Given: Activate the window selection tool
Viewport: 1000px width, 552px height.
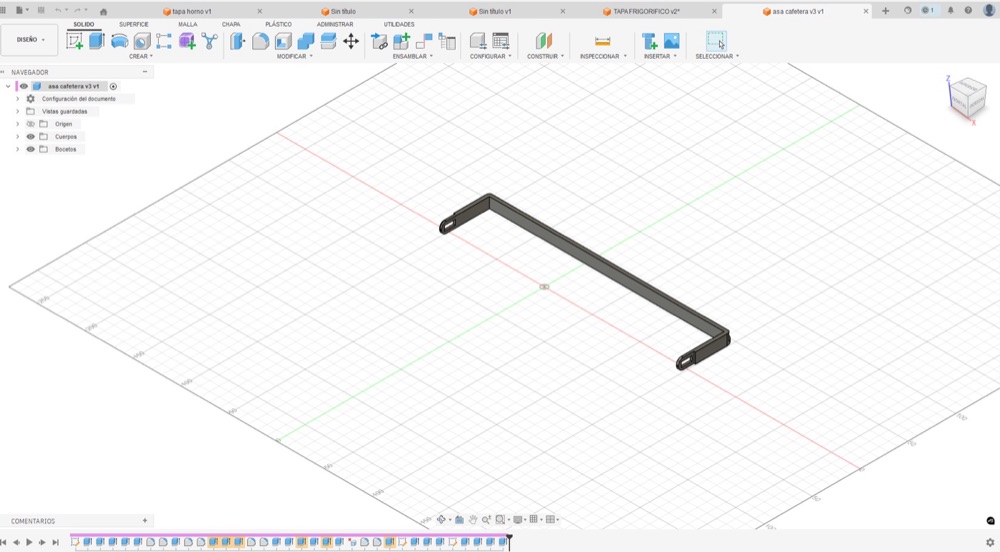Looking at the screenshot, I should (x=716, y=41).
